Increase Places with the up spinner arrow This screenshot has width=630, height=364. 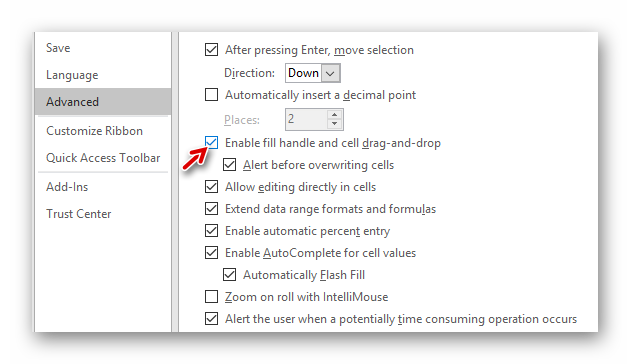pos(334,115)
